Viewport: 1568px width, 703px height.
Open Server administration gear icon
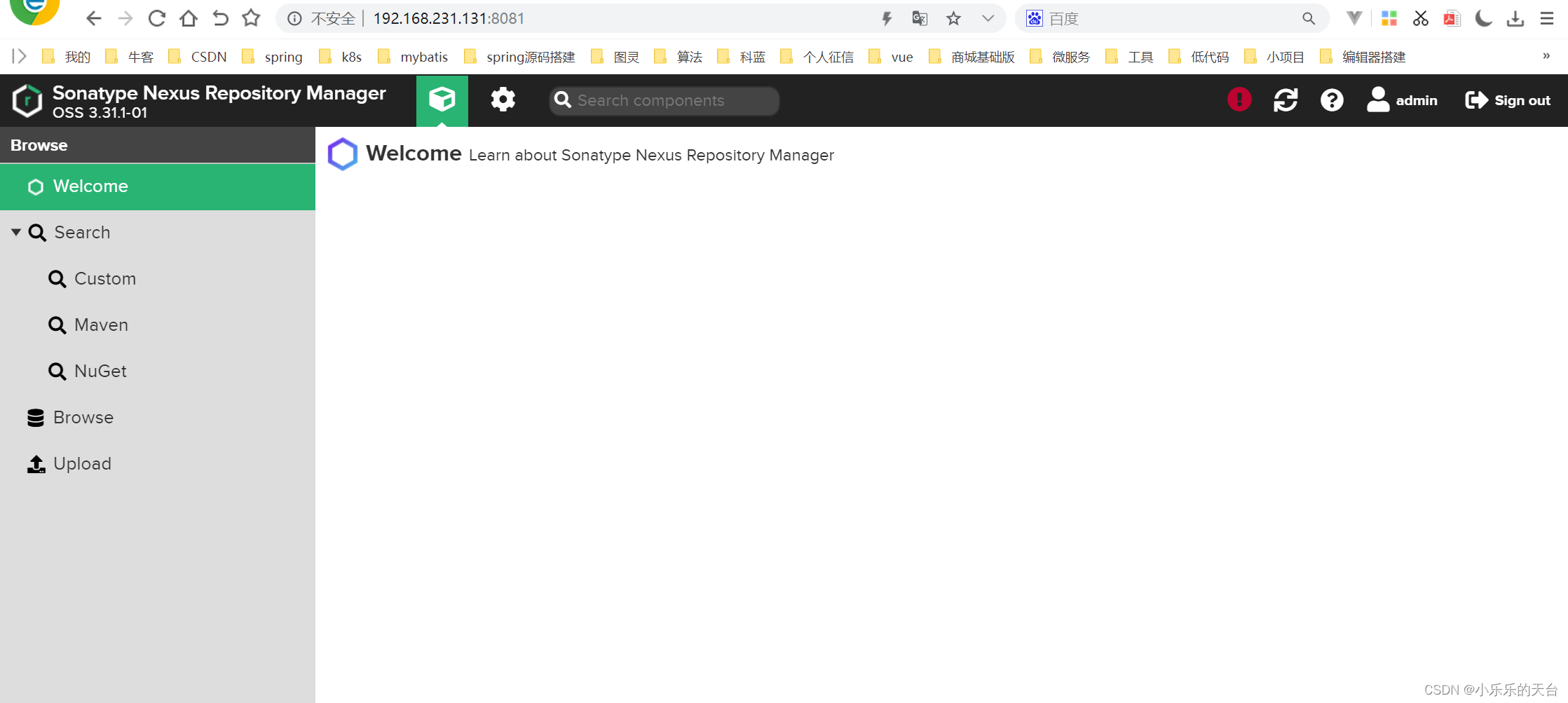click(503, 100)
